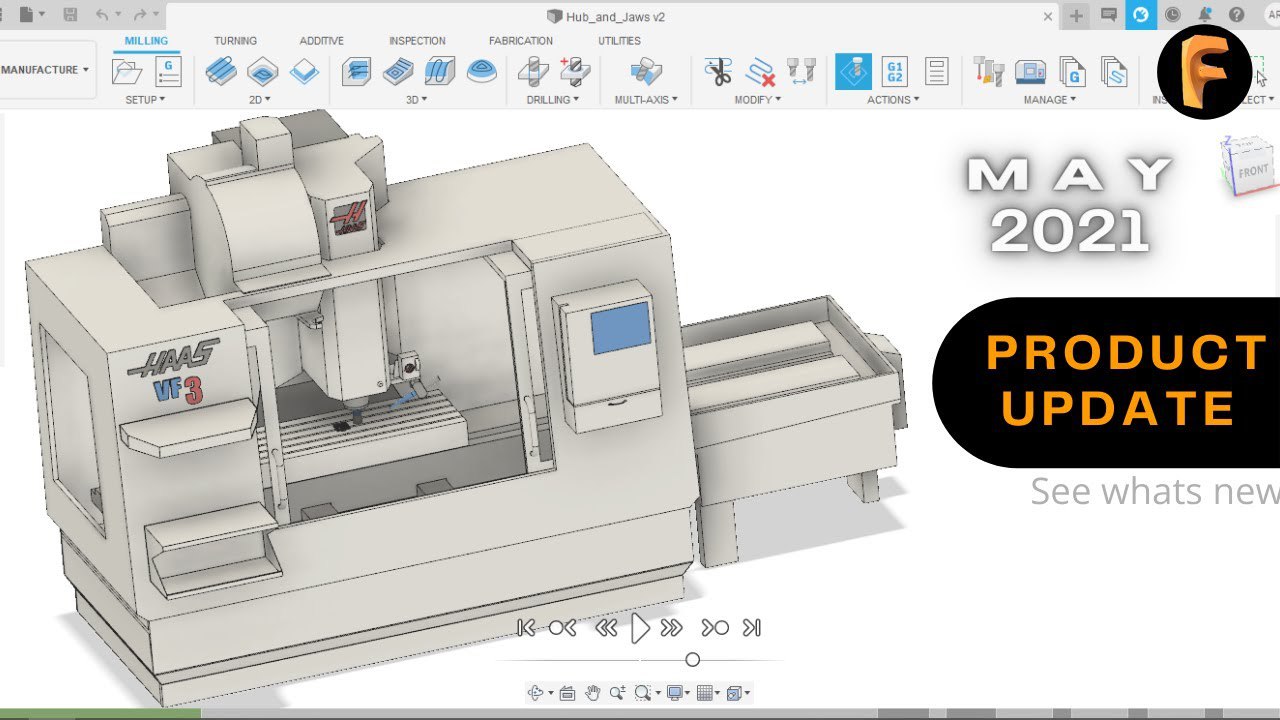Screen dimensions: 1280x720
Task: Click the New Setup folder icon
Action: [x=127, y=72]
